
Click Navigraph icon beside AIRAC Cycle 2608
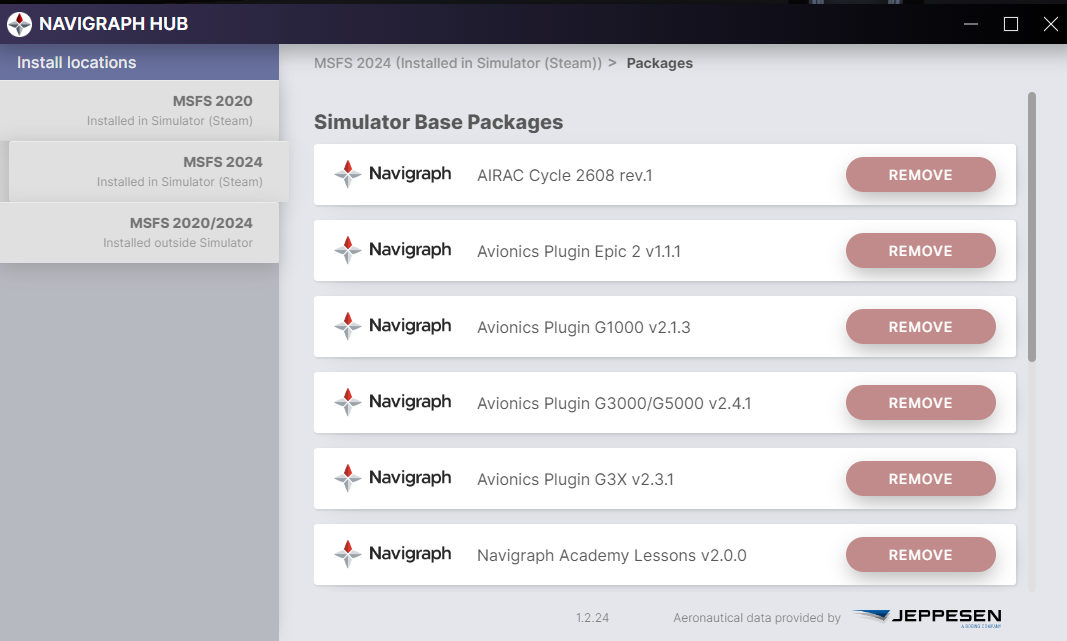(348, 174)
